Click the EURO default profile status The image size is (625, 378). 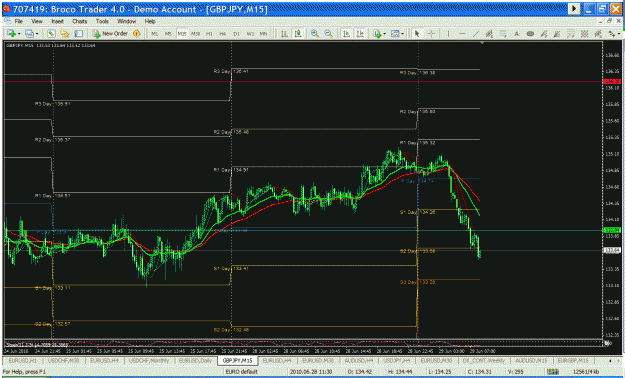click(x=241, y=372)
